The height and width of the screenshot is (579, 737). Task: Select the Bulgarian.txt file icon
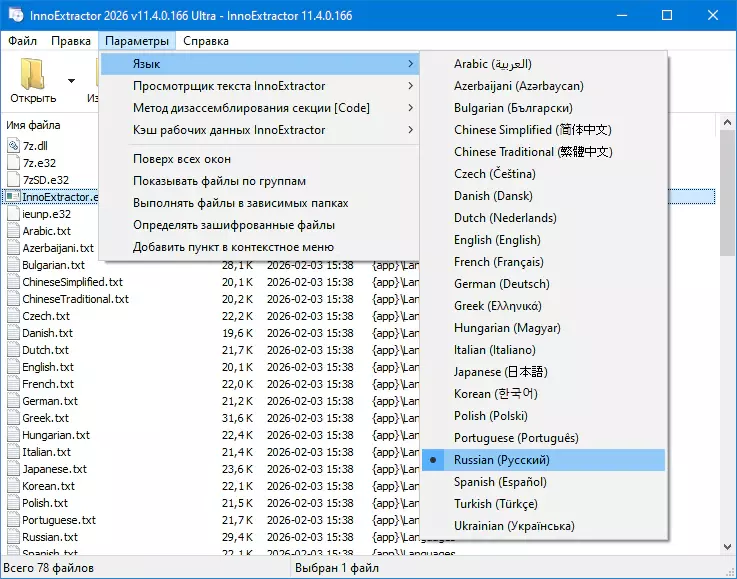[x=13, y=265]
